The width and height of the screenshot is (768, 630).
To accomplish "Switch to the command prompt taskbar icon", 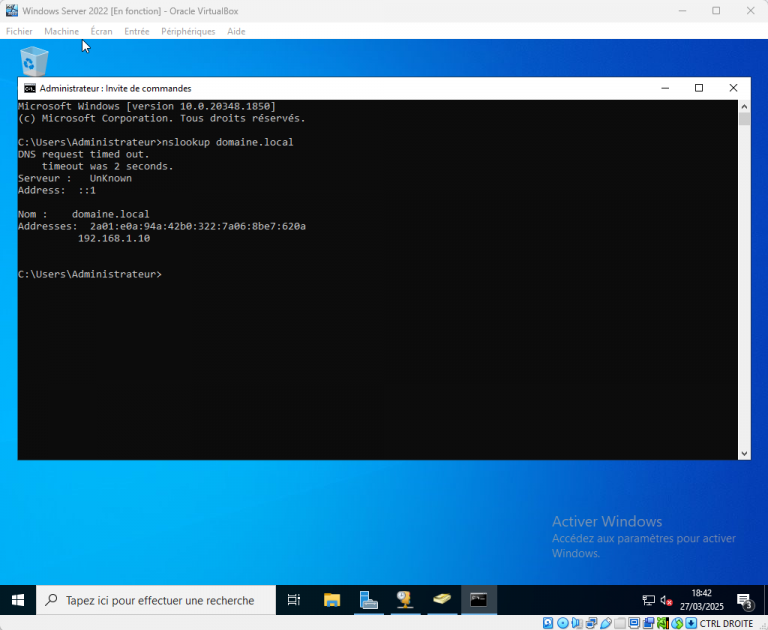I will pos(479,600).
